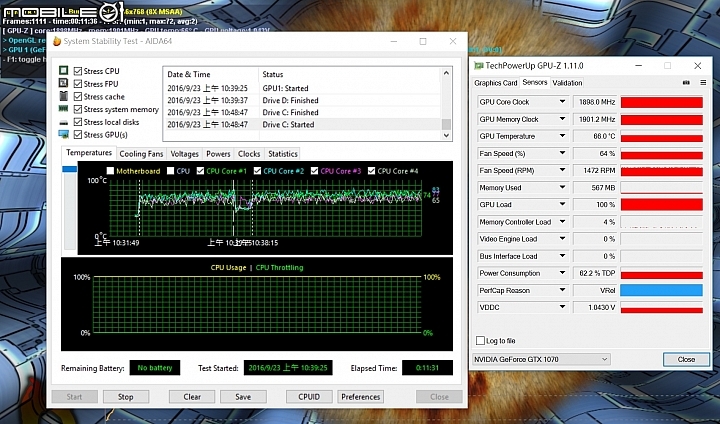Click blue graph scale slider handle
This screenshot has height=424, width=720.
click(x=70, y=169)
